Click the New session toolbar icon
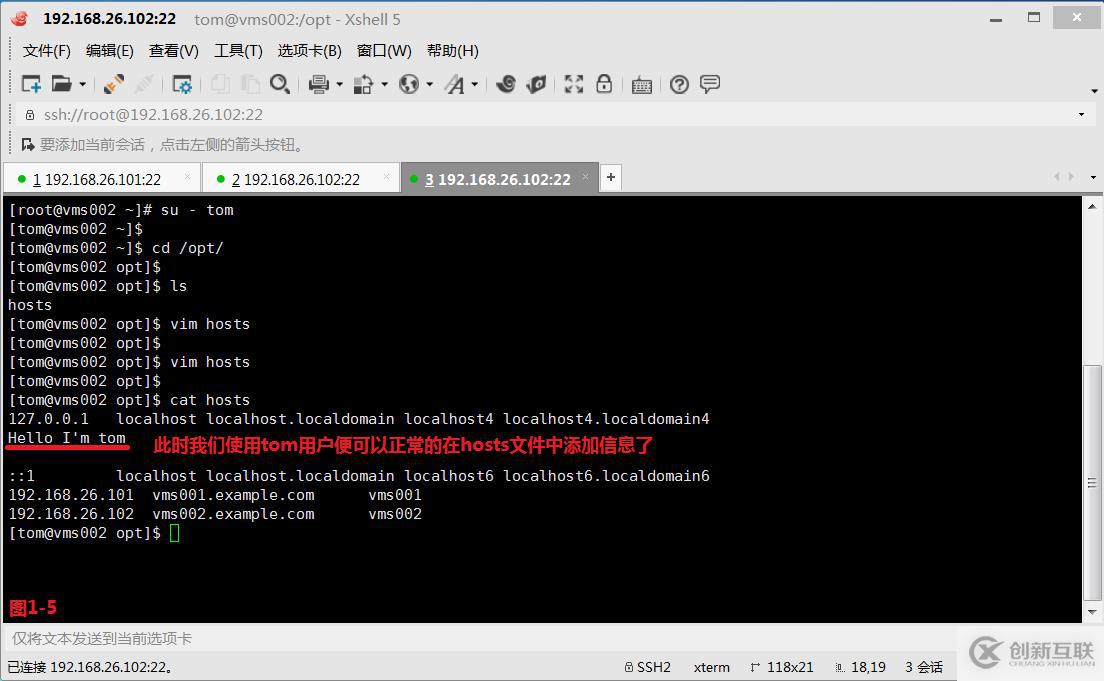The width and height of the screenshot is (1104, 681). 31,85
